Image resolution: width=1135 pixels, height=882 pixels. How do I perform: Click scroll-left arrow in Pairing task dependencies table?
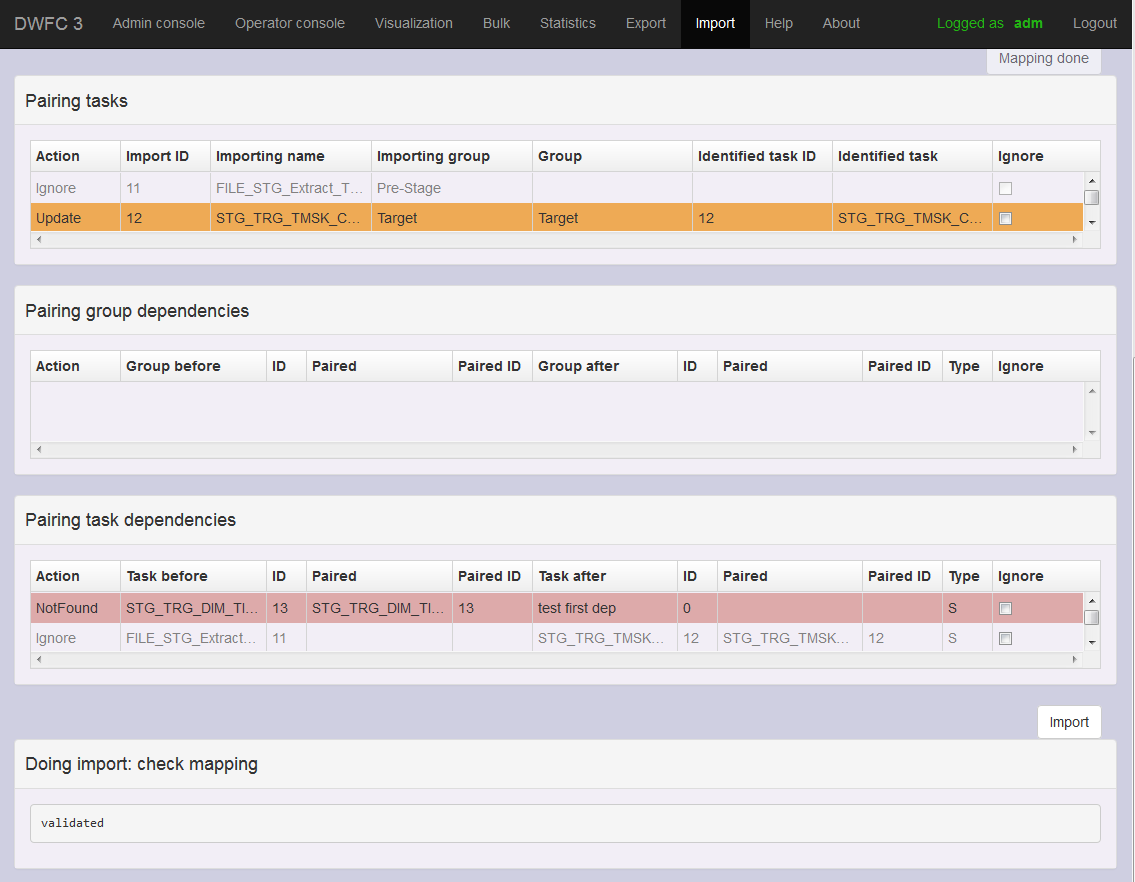pyautogui.click(x=39, y=660)
